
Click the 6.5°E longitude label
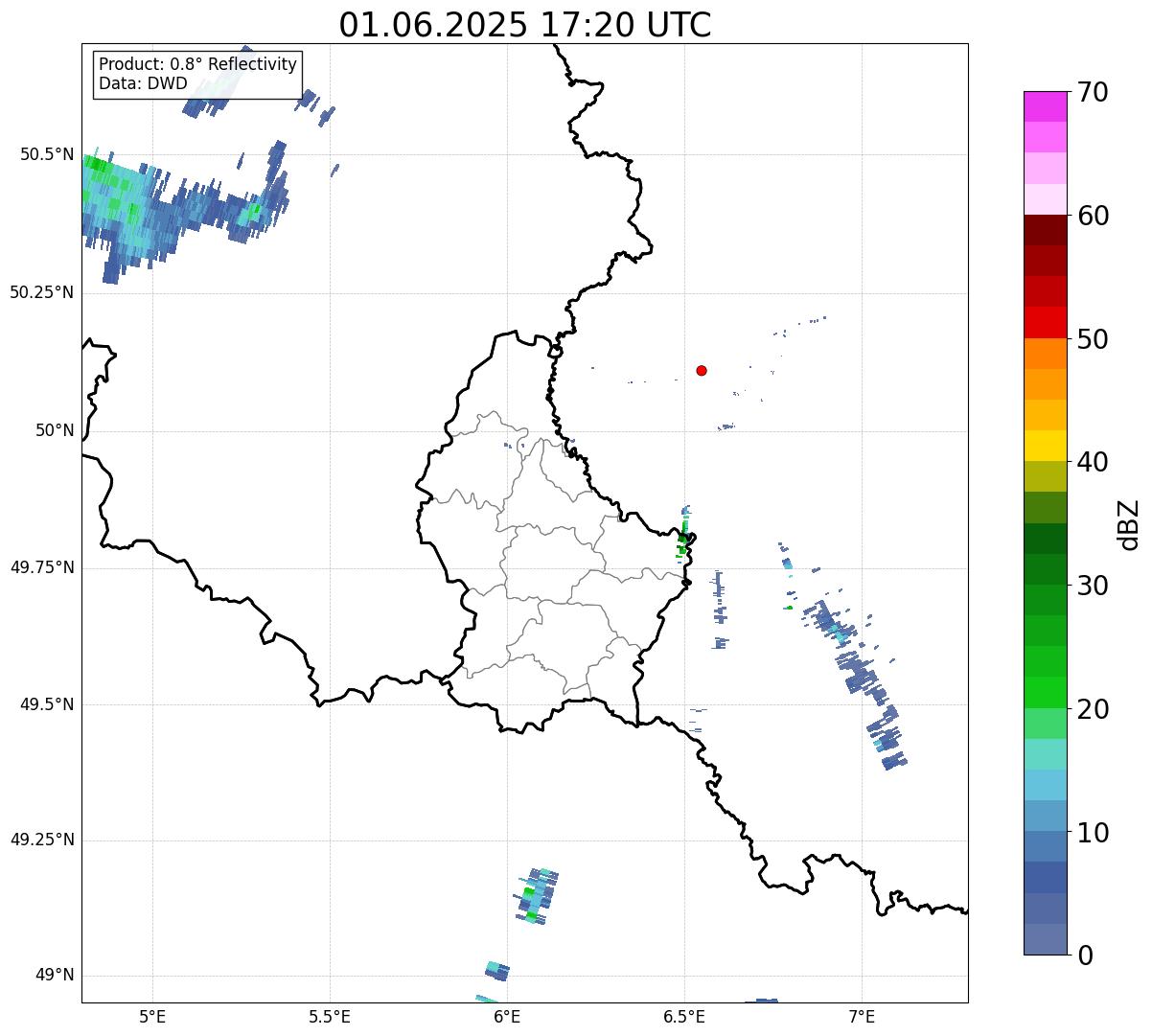tap(684, 1016)
